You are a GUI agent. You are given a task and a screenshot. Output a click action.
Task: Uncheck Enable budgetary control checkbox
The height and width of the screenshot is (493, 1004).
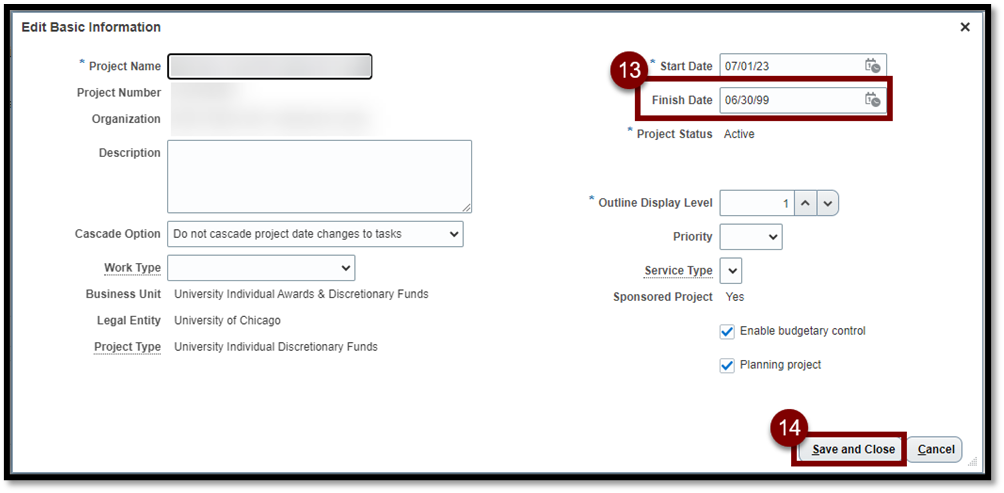point(727,331)
